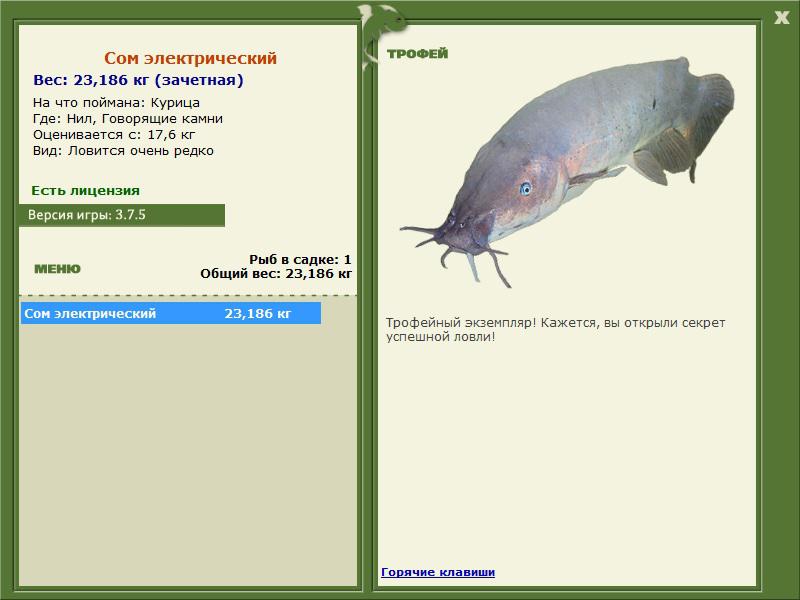800x600 pixels.
Task: Open the МЕНЮ button
Action: tap(57, 269)
